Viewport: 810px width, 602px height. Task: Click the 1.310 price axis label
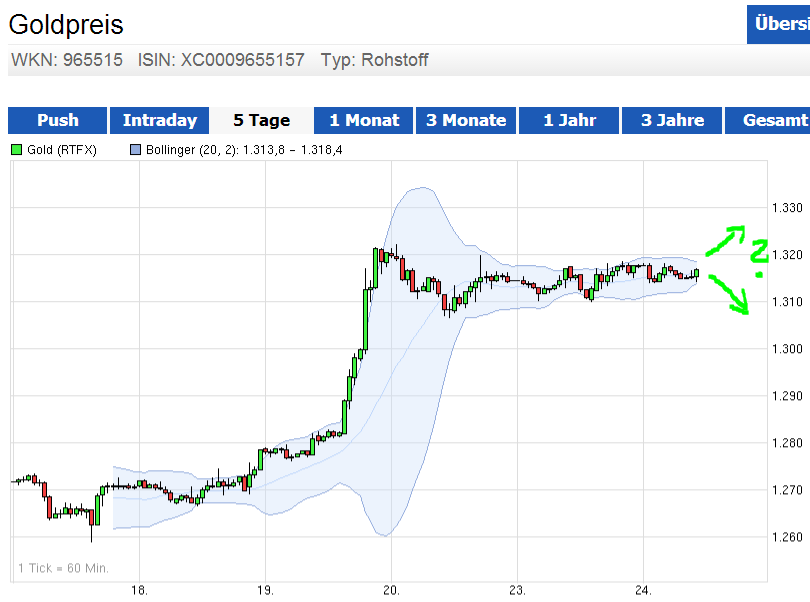pyautogui.click(x=787, y=302)
